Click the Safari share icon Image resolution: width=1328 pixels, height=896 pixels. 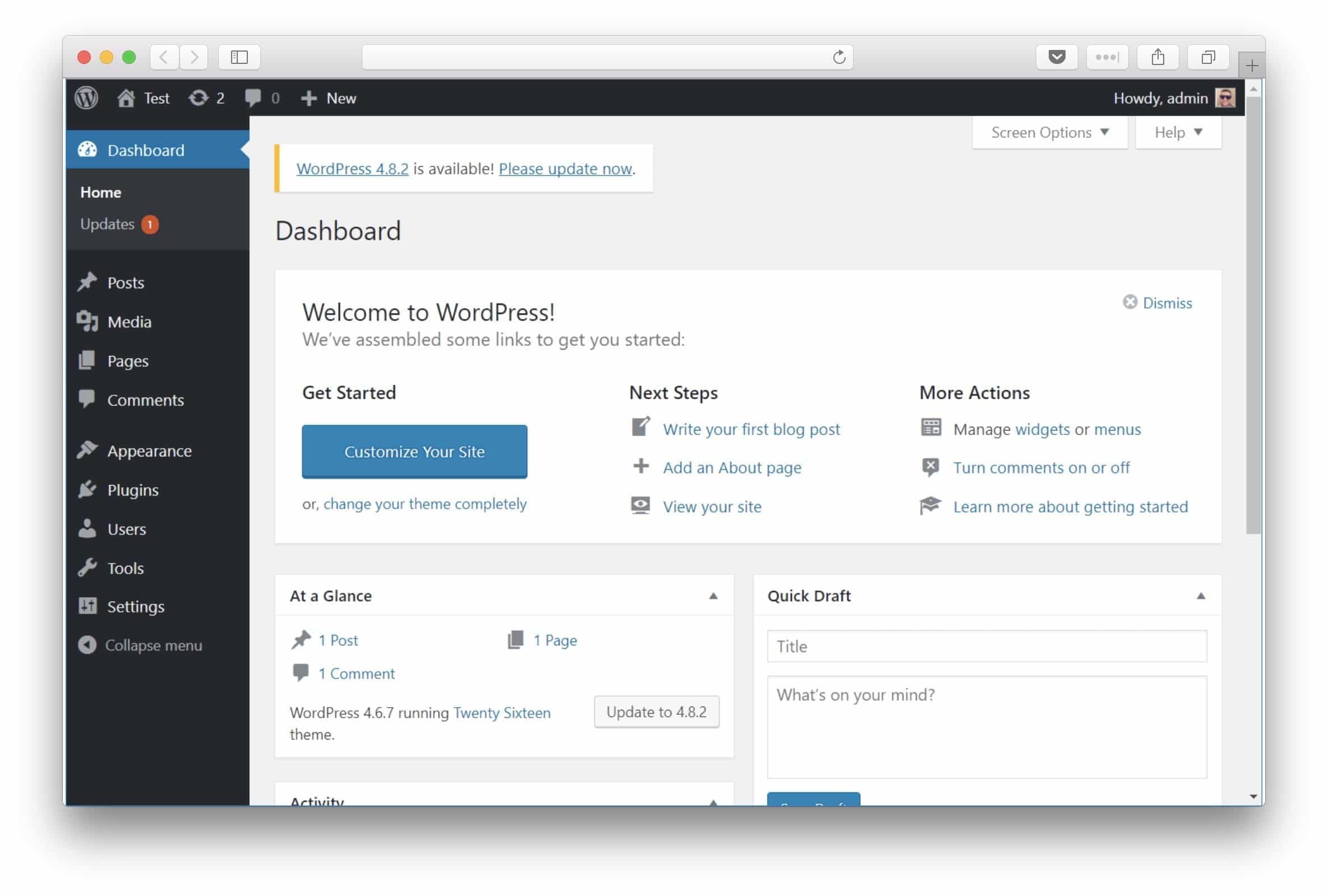click(1157, 57)
